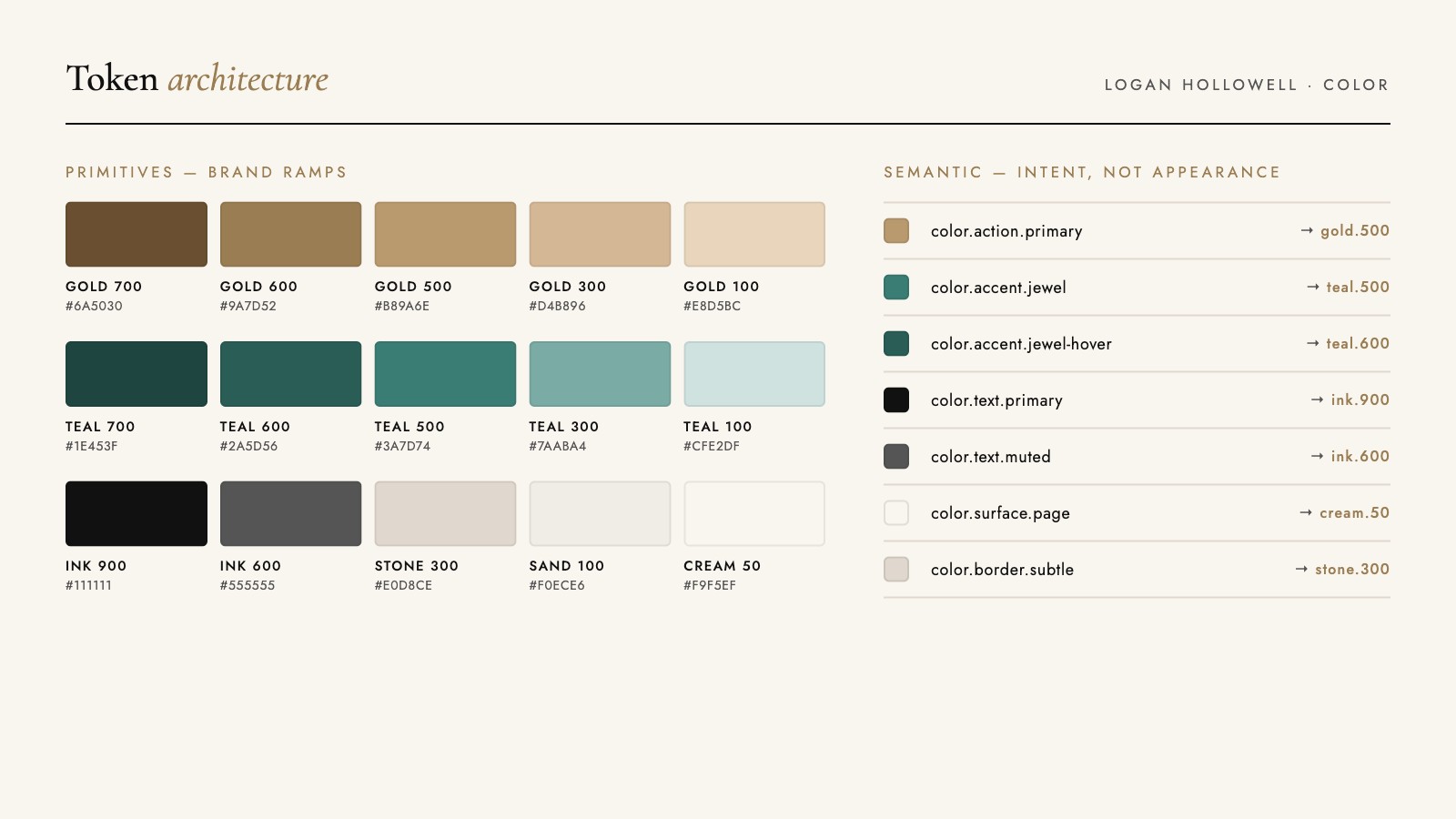
Task: Click the Semantic — Intent, Not Appearance heading
Action: tap(1082, 173)
